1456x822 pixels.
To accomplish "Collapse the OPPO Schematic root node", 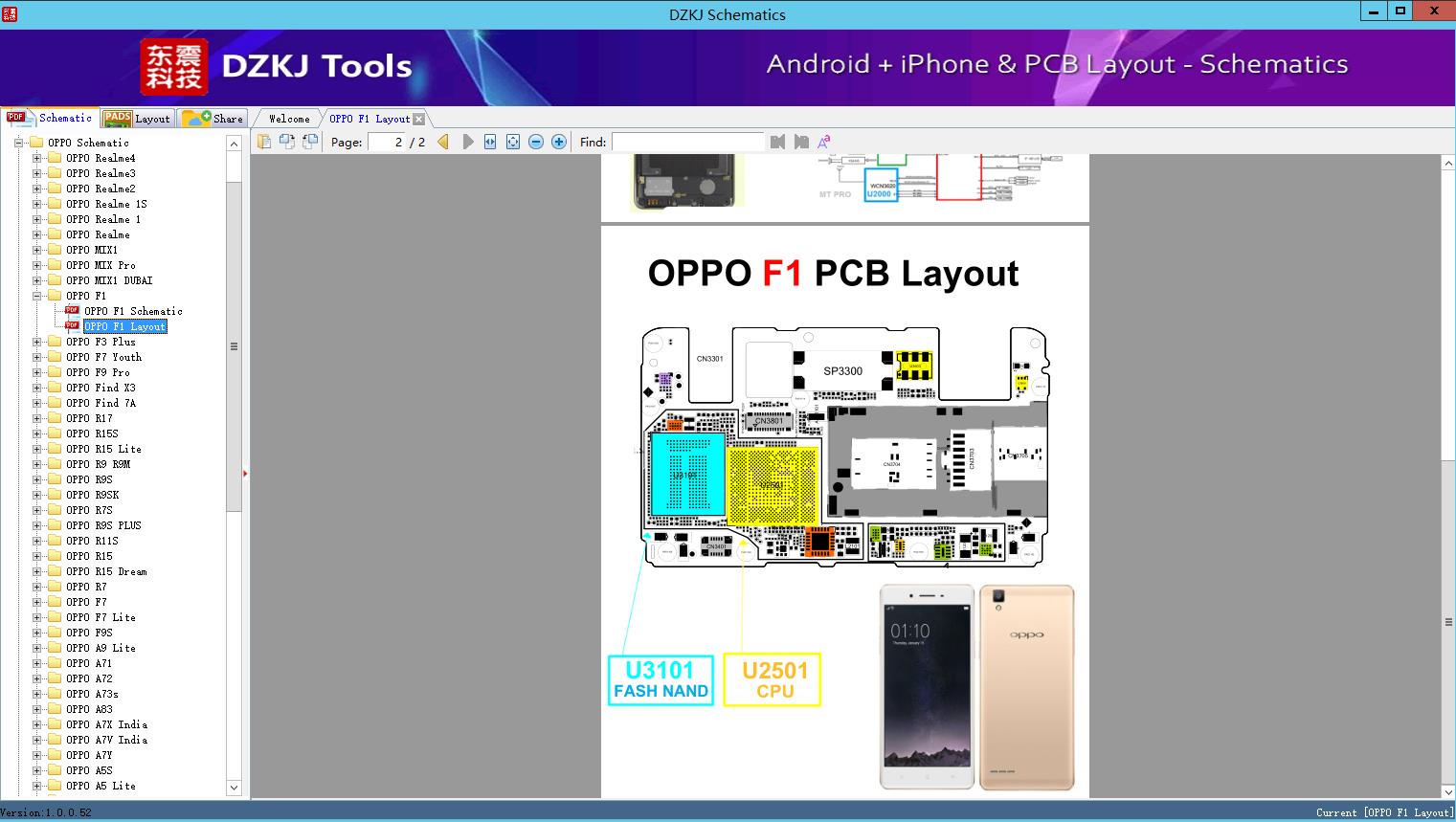I will 18,143.
